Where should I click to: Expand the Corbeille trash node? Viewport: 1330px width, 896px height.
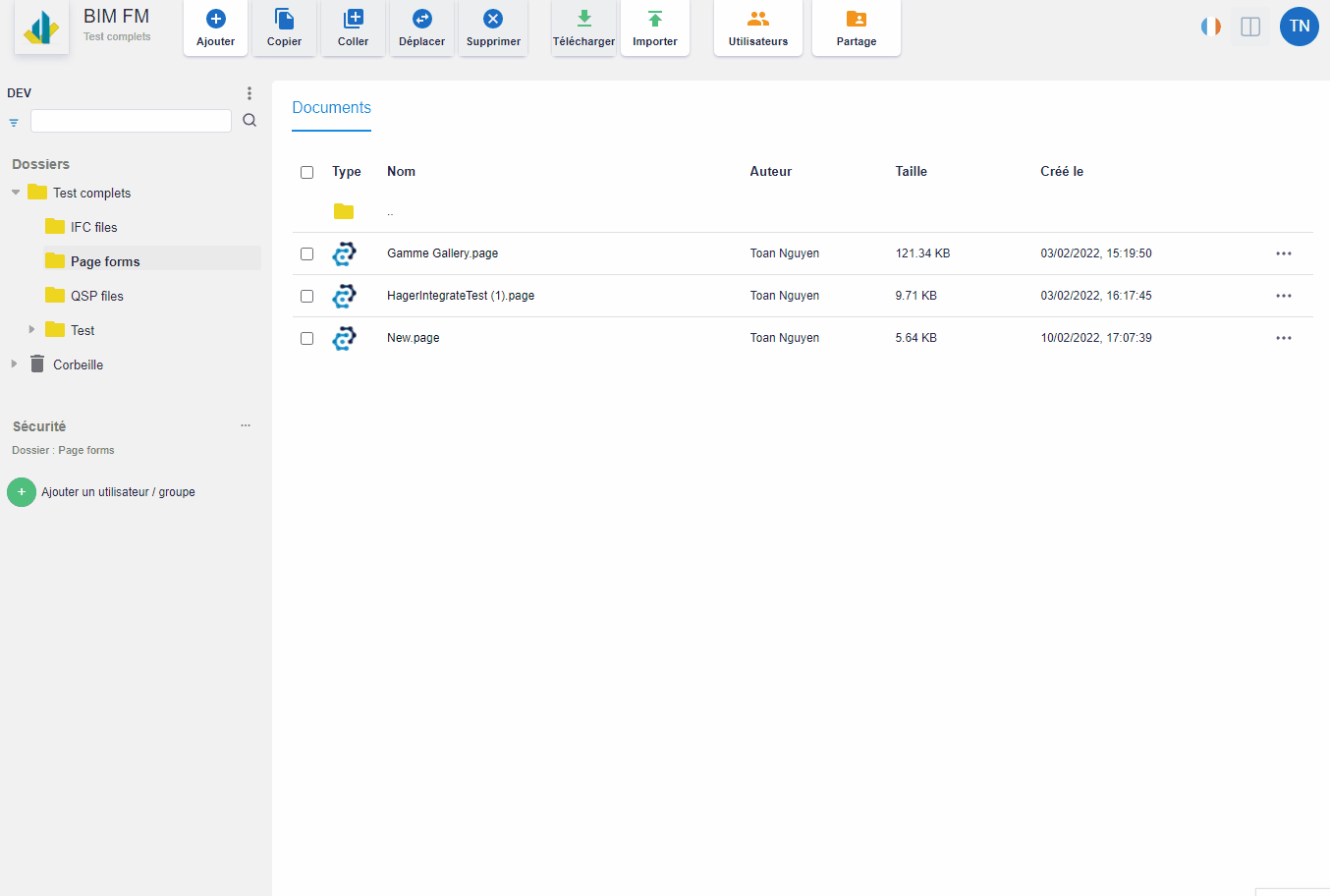click(x=14, y=364)
